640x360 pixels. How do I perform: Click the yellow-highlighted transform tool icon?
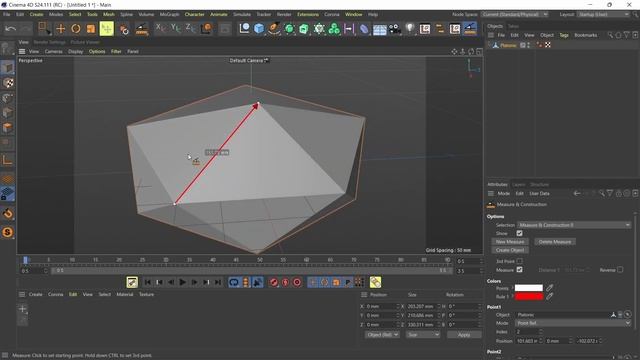coord(107,29)
